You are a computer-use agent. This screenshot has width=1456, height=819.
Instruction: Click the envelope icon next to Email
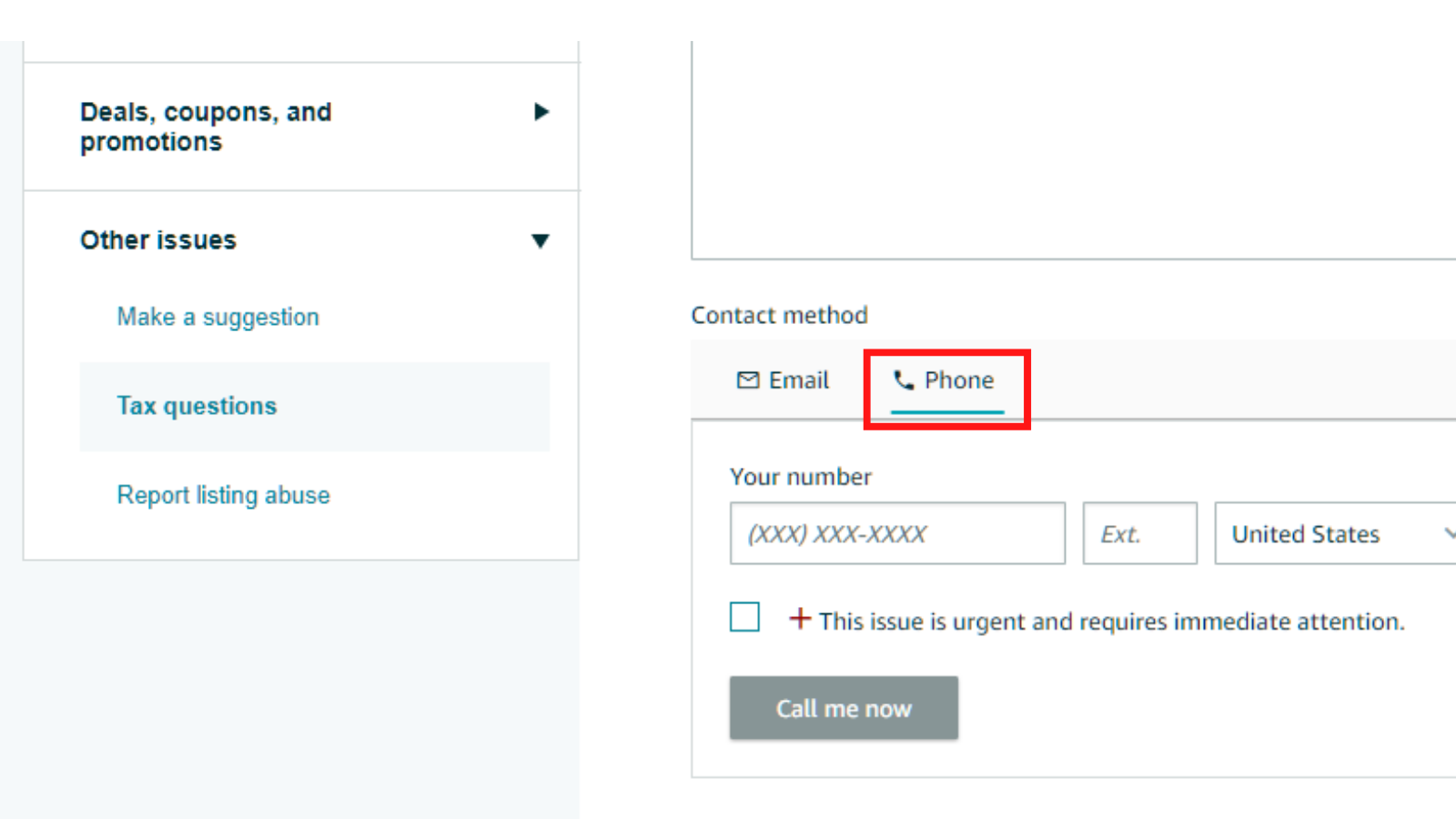click(746, 380)
